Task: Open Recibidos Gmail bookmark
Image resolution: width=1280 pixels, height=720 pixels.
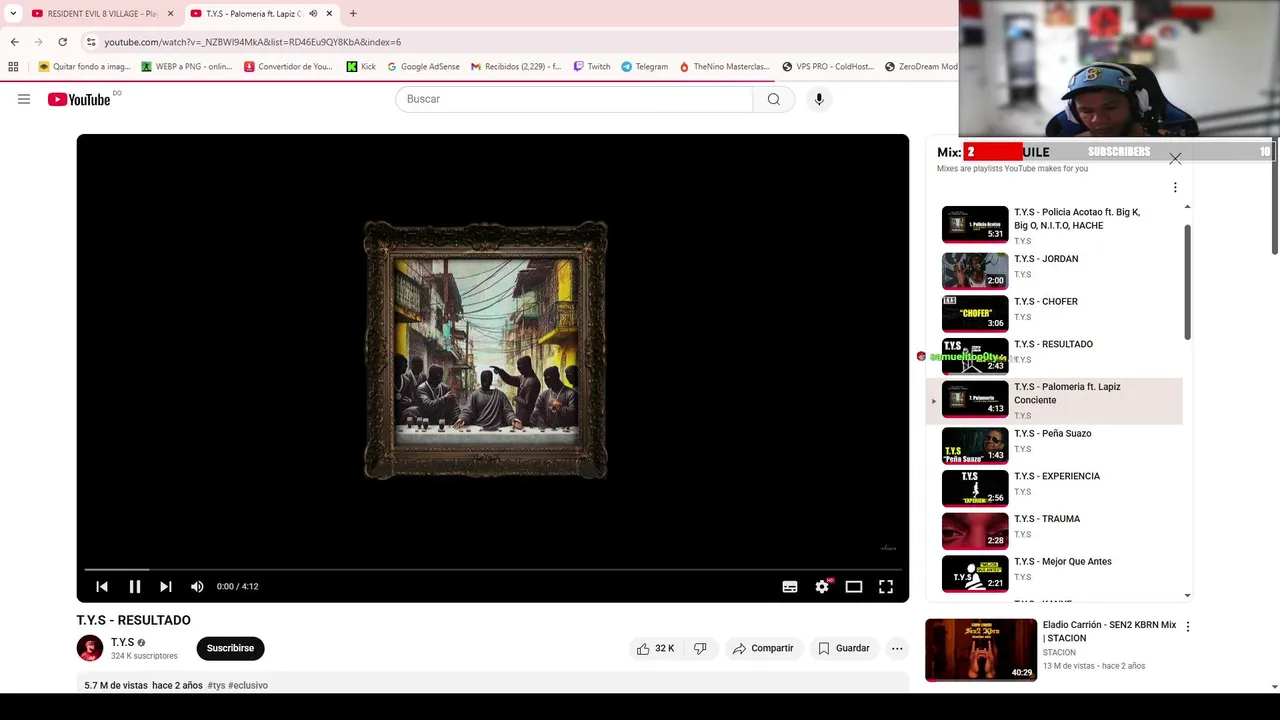Action: [x=516, y=67]
